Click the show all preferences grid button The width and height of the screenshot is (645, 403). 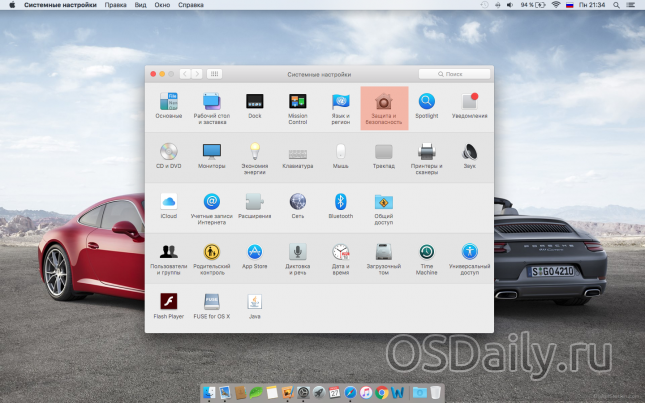pos(215,74)
